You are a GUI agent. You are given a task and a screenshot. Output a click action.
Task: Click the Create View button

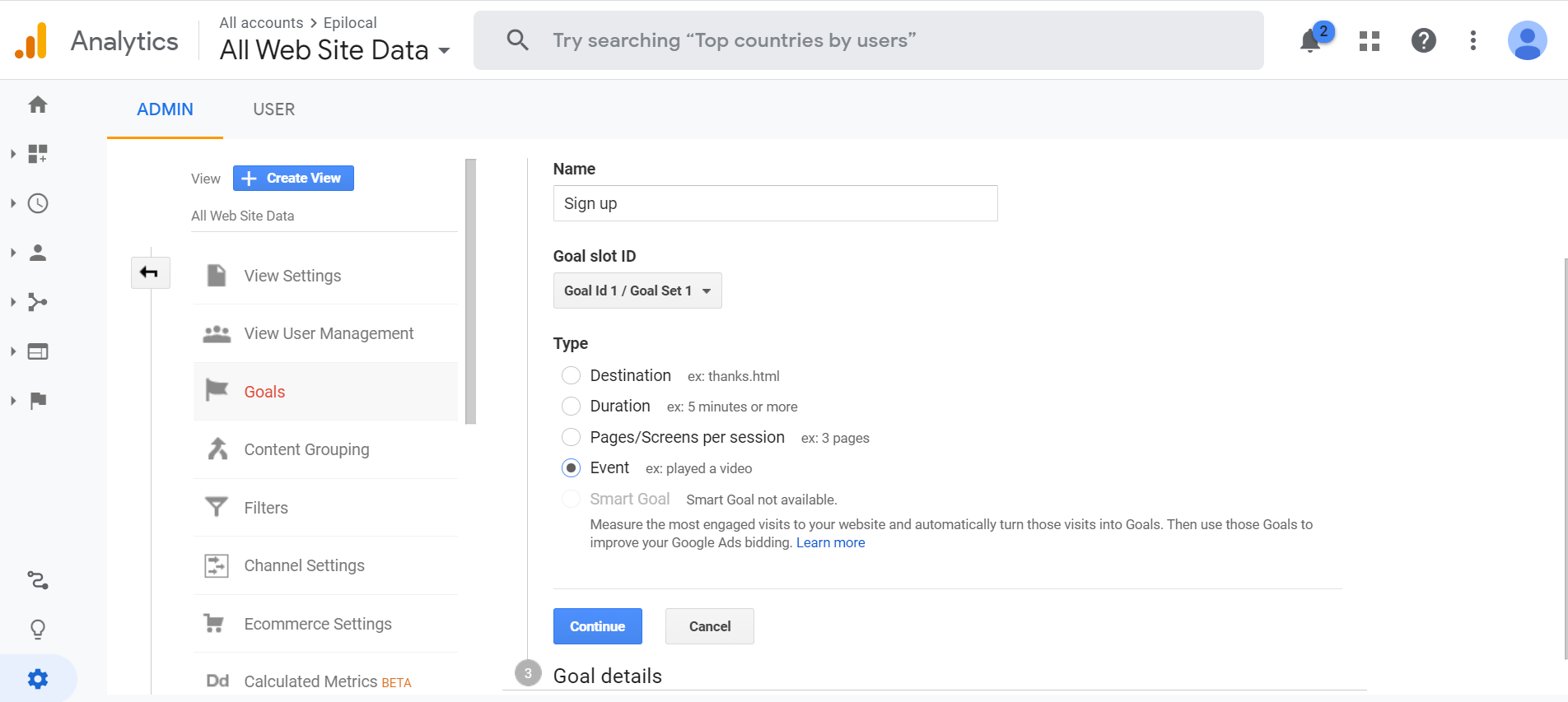click(293, 178)
